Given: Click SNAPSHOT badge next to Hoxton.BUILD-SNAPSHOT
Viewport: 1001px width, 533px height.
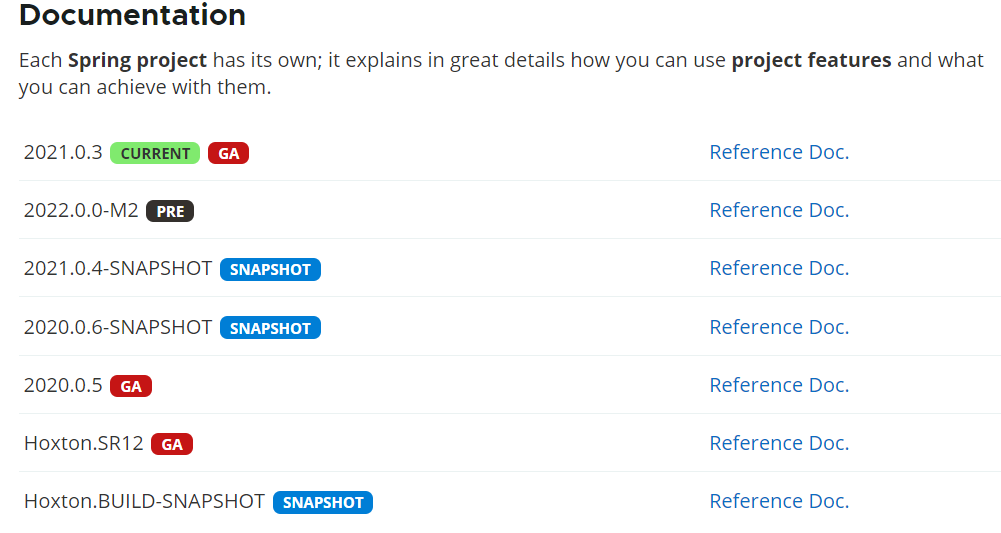Looking at the screenshot, I should click(323, 502).
